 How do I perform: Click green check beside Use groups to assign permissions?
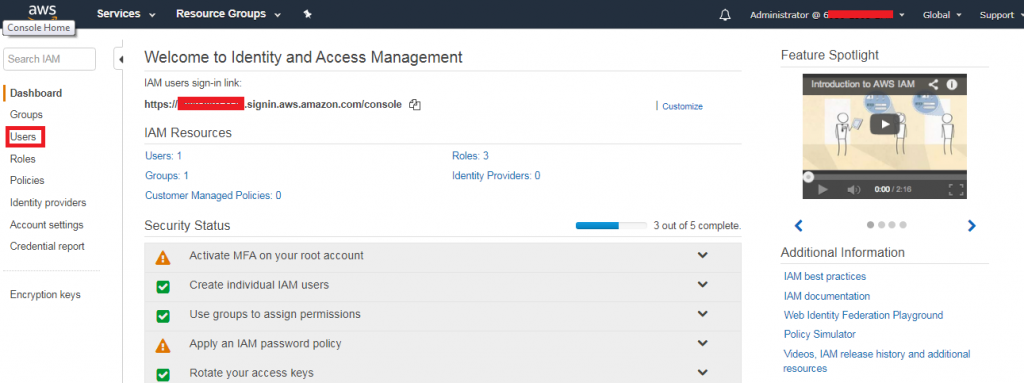pyautogui.click(x=163, y=316)
